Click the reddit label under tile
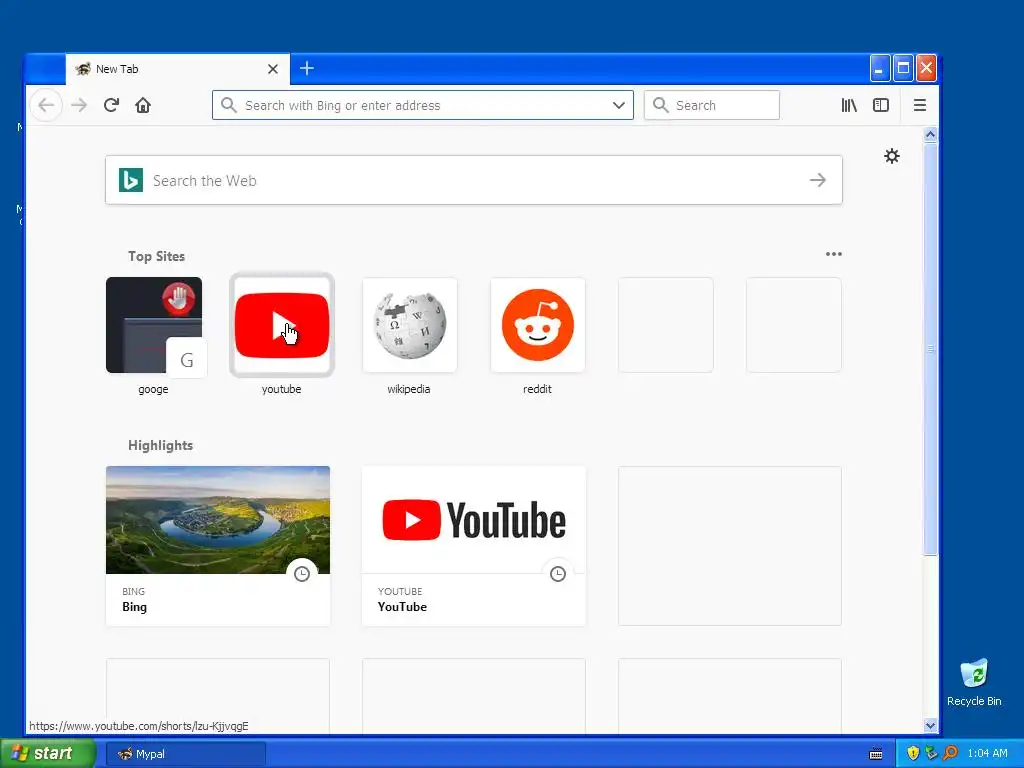Image resolution: width=1024 pixels, height=768 pixels. click(x=537, y=389)
